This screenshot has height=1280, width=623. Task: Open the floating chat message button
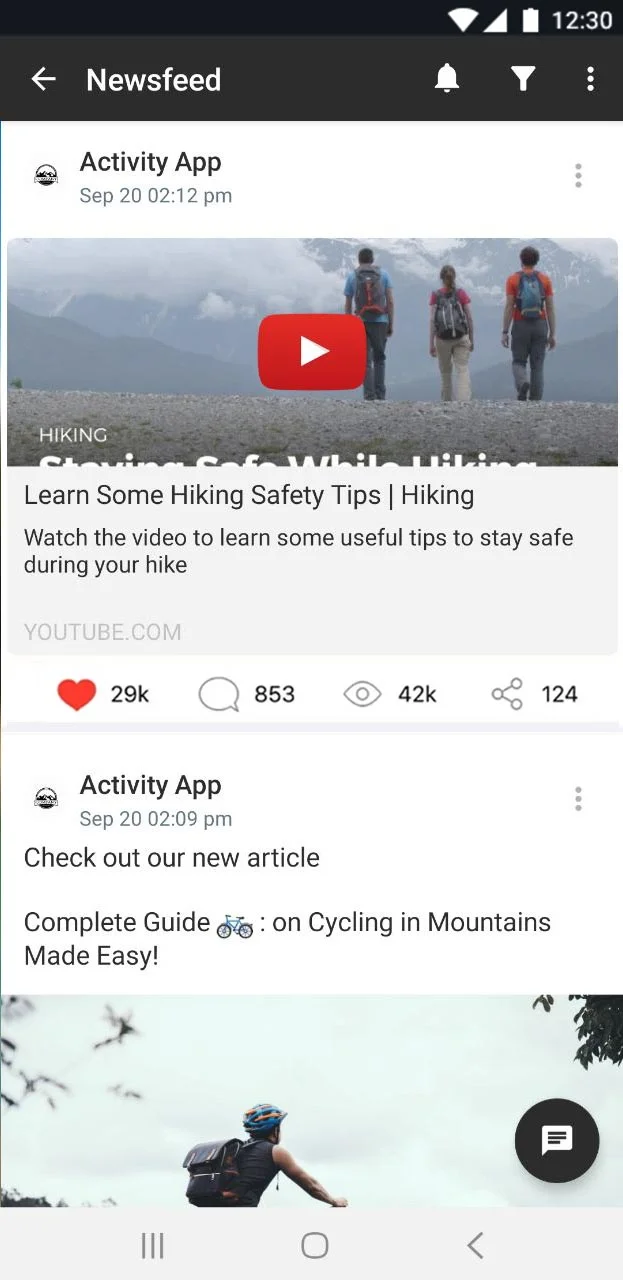[x=557, y=1140]
